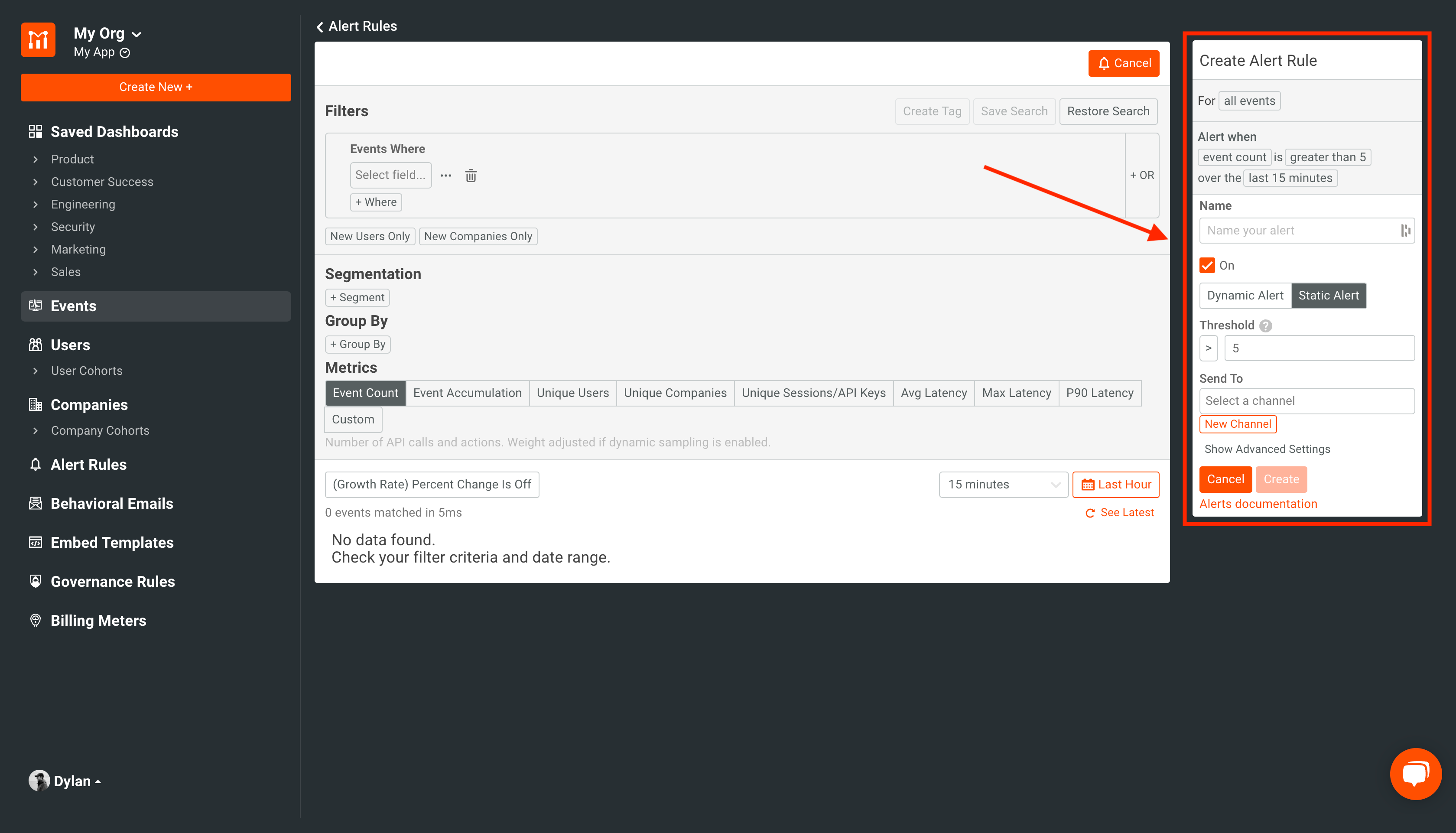Select the Unique Companies metric
The image size is (1456, 833).
675,393
